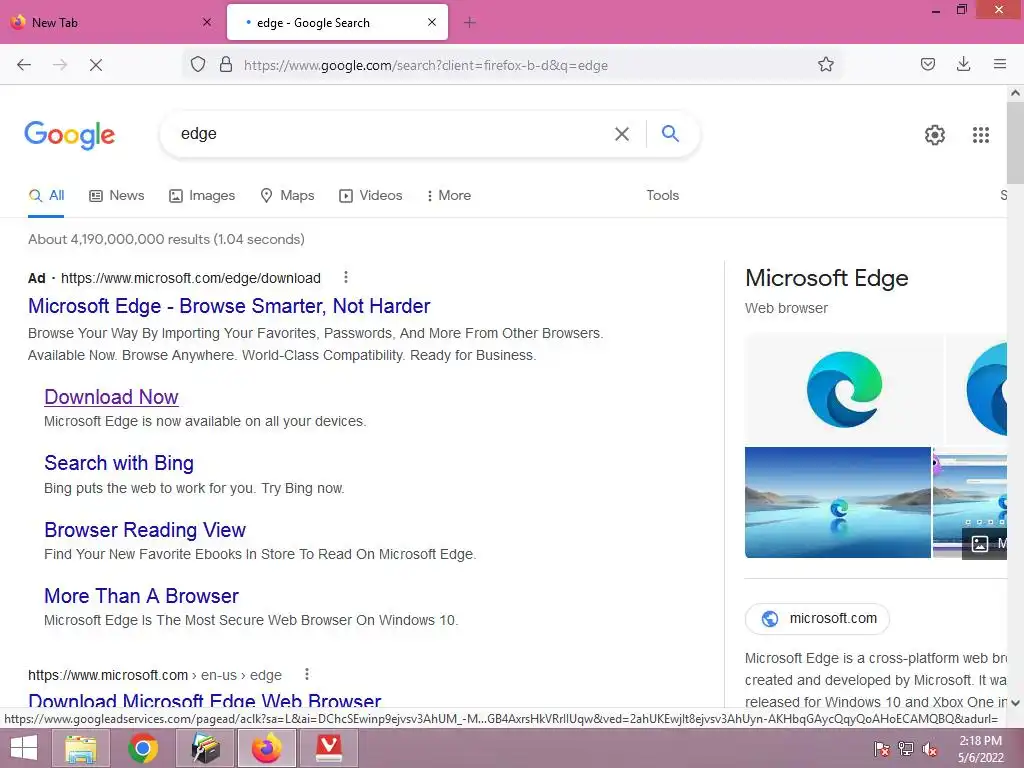Open Microsoft Edge - Browse Smarter ad link
This screenshot has height=768, width=1024.
pyautogui.click(x=229, y=306)
